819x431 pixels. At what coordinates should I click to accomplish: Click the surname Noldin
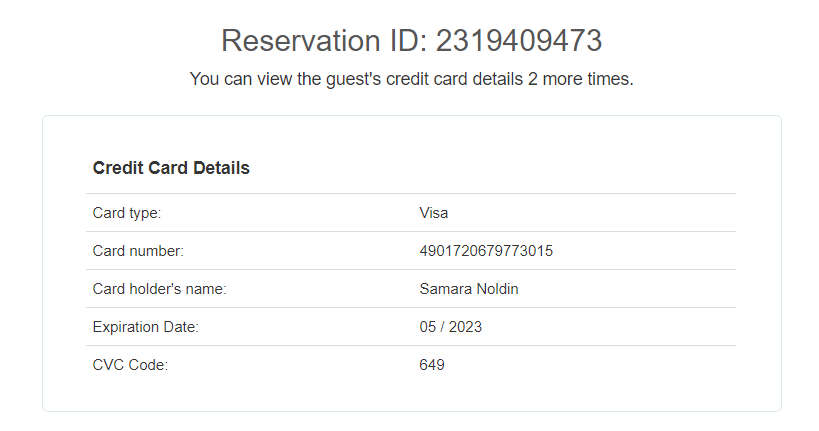(x=497, y=289)
